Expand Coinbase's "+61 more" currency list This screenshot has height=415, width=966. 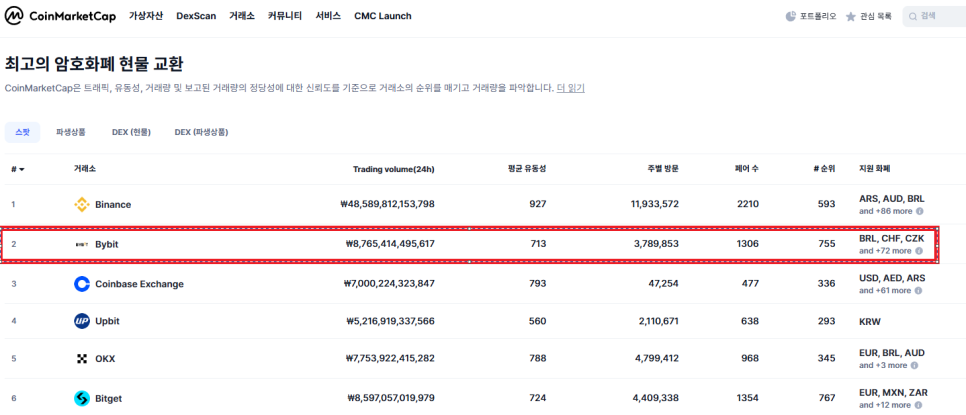tap(886, 291)
